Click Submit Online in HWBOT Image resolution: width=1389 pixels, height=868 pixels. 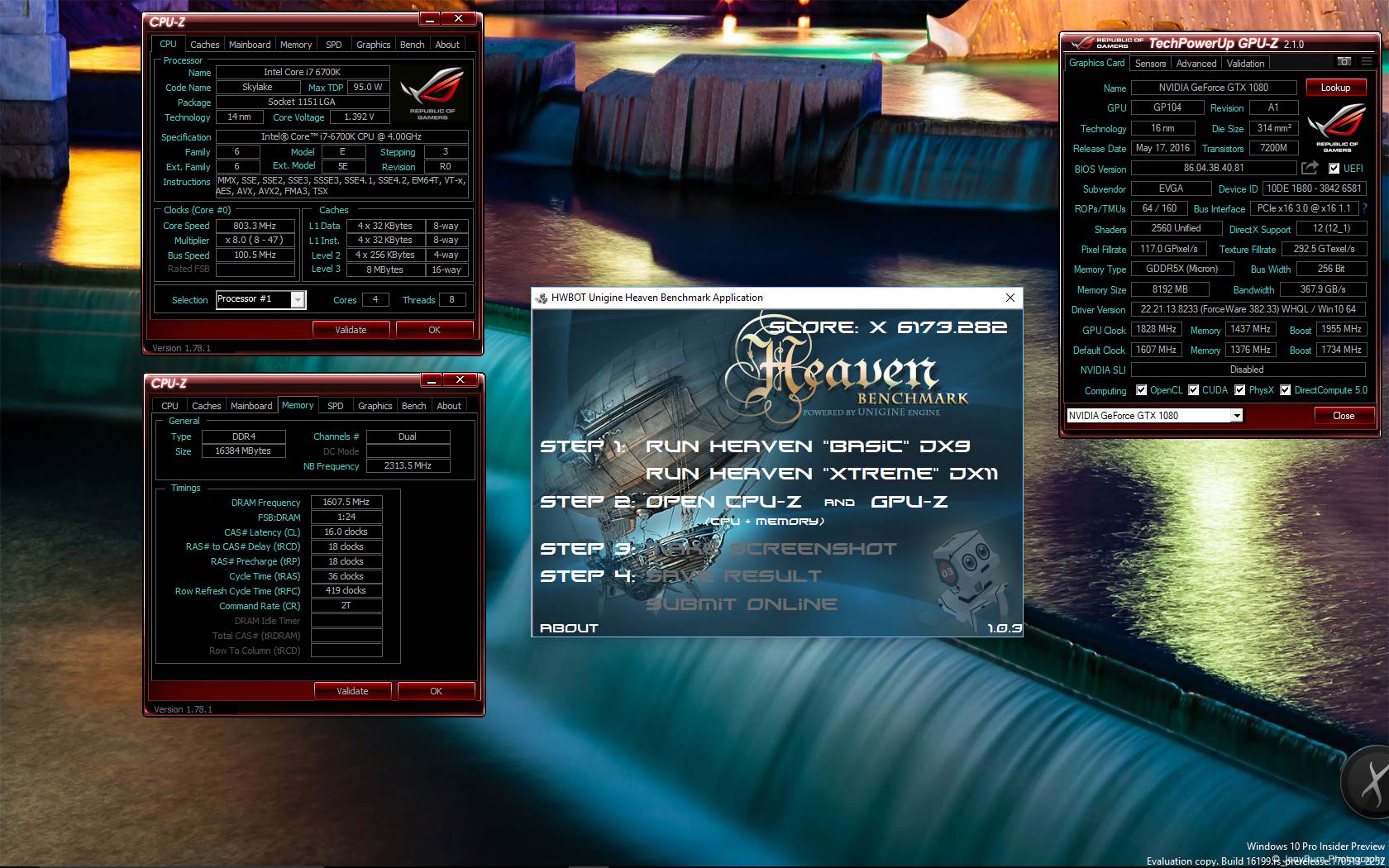pos(742,604)
